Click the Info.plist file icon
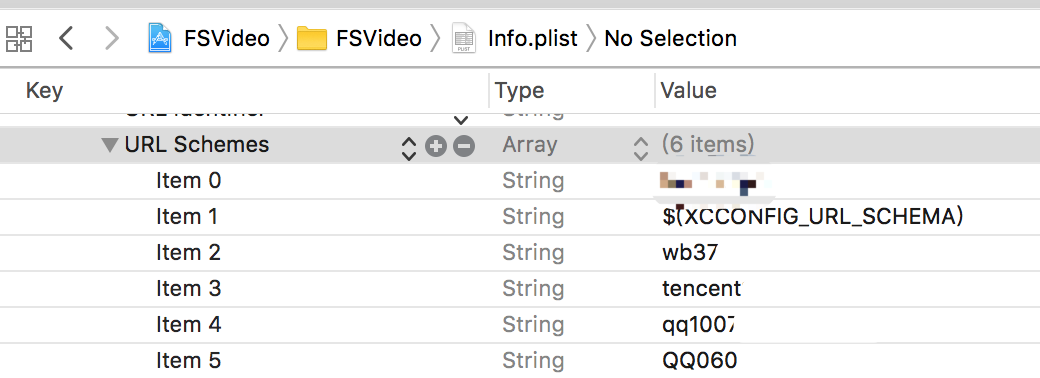Screen dimensions: 1040x378 click(x=464, y=38)
